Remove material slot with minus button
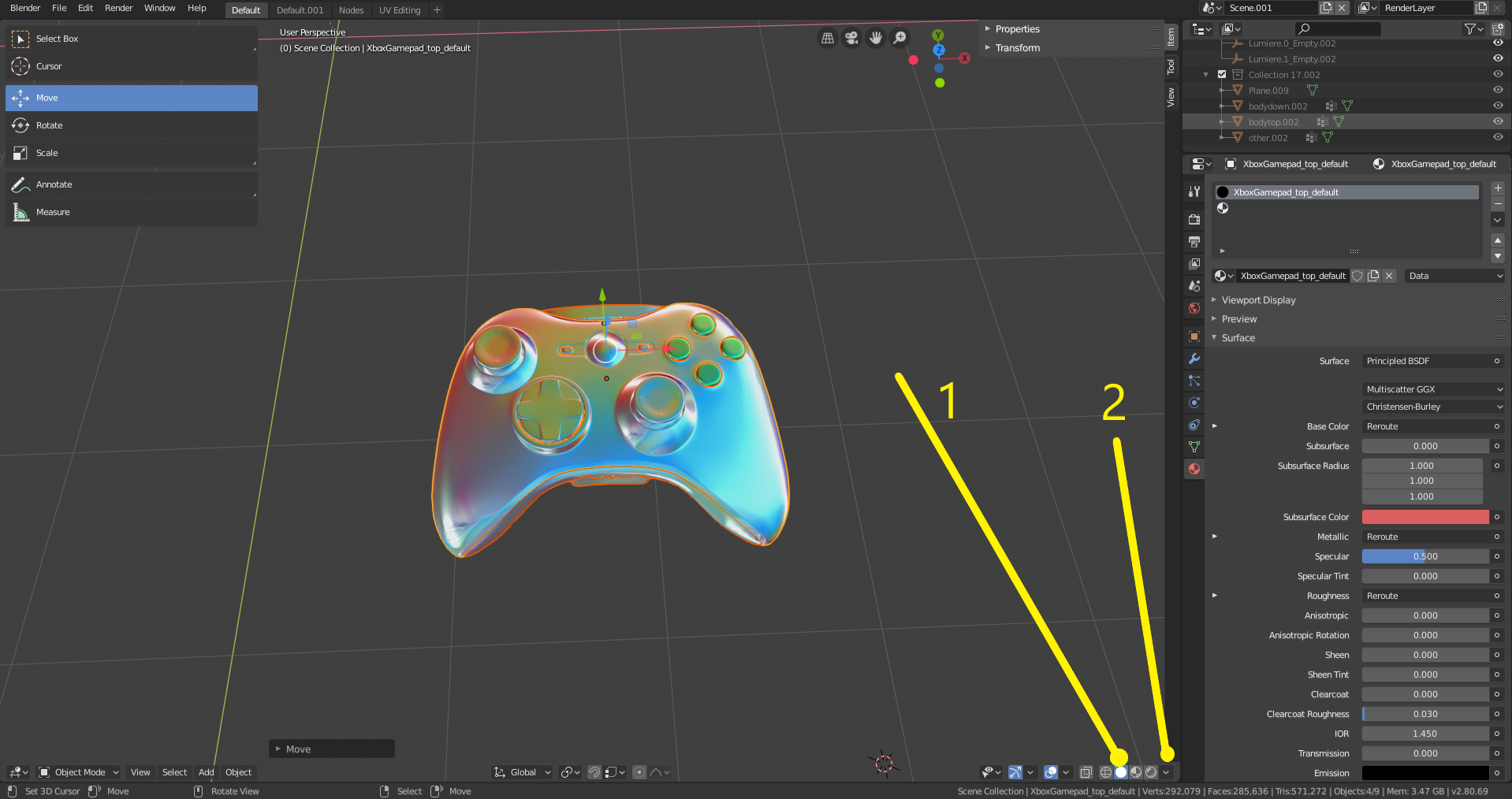 click(x=1498, y=204)
